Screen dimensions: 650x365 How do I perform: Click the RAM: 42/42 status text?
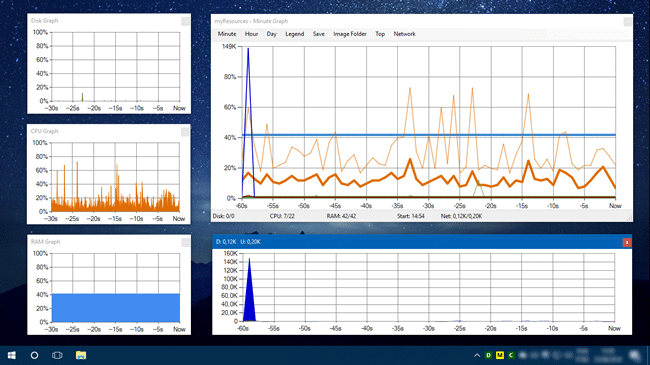point(341,216)
